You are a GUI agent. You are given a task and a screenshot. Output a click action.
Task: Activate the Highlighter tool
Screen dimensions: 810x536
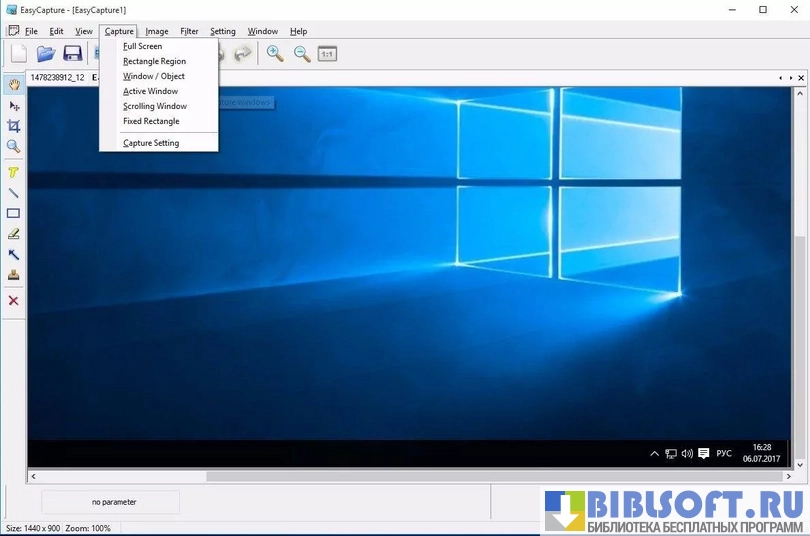point(14,234)
